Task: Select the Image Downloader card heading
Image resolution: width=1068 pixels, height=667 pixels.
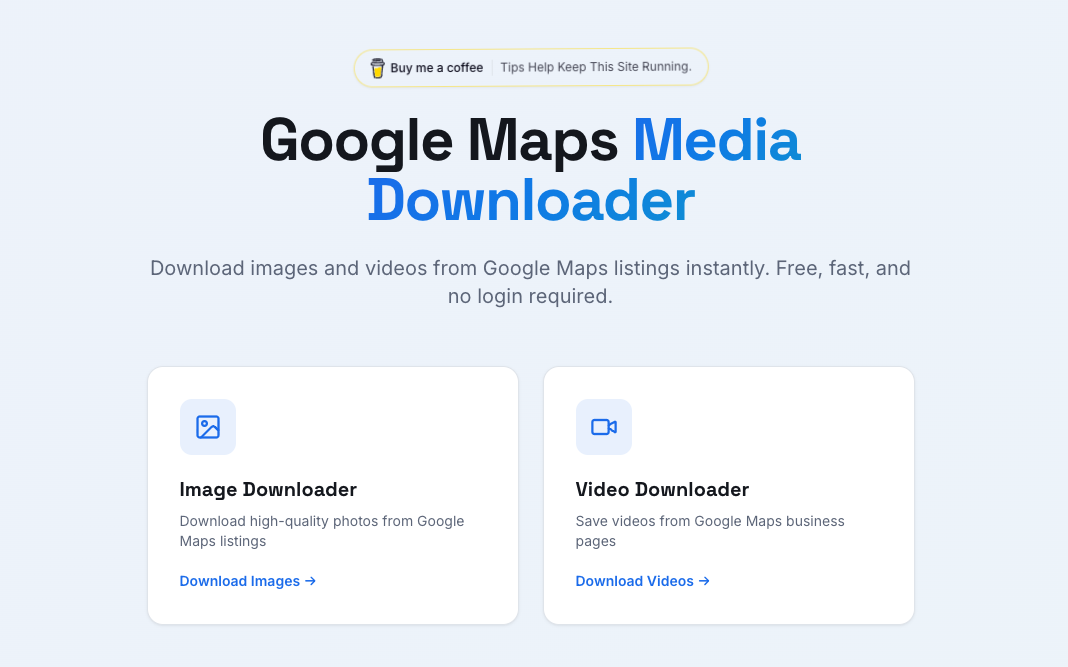Action: 268,489
